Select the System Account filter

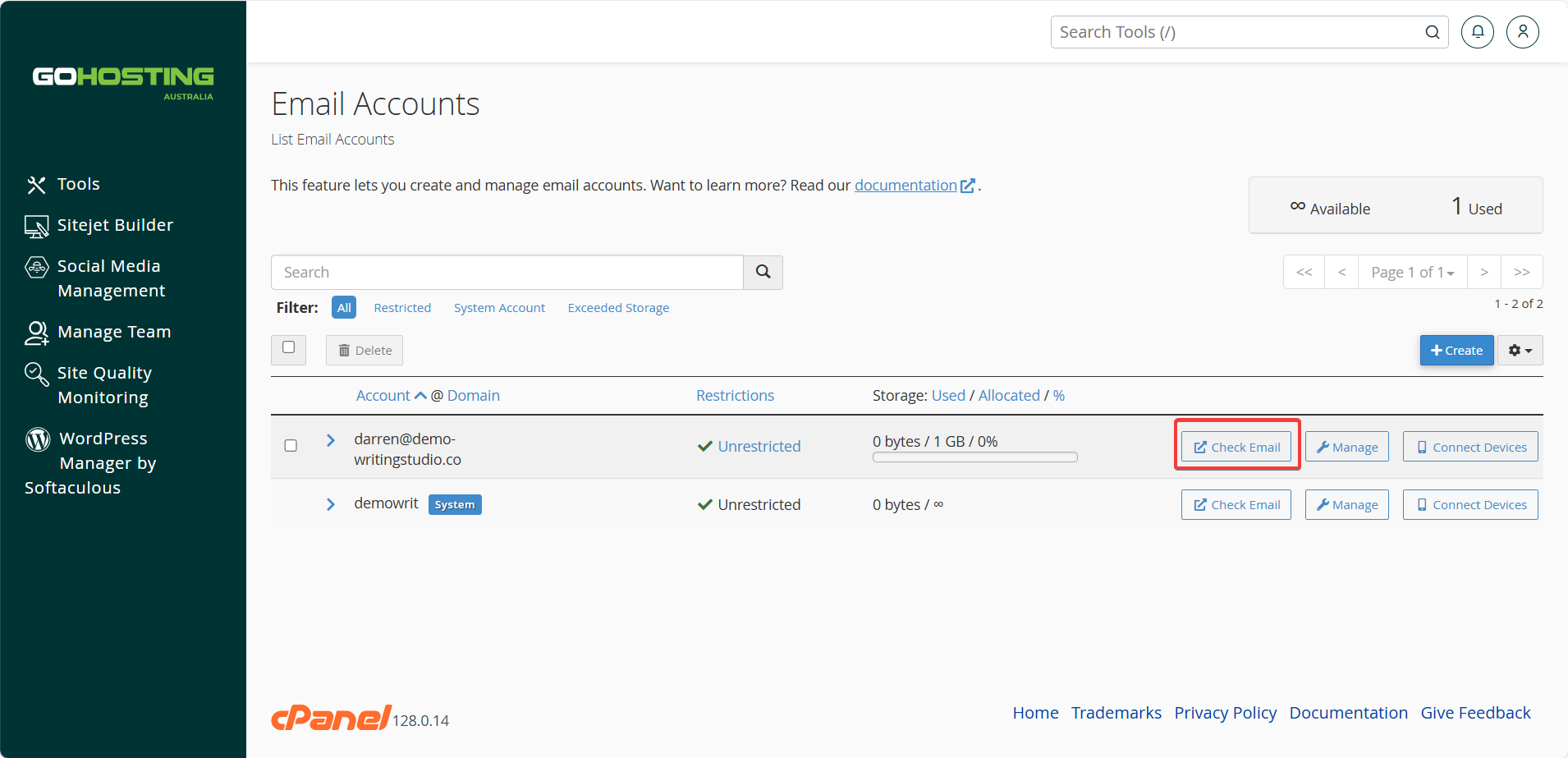coord(499,308)
